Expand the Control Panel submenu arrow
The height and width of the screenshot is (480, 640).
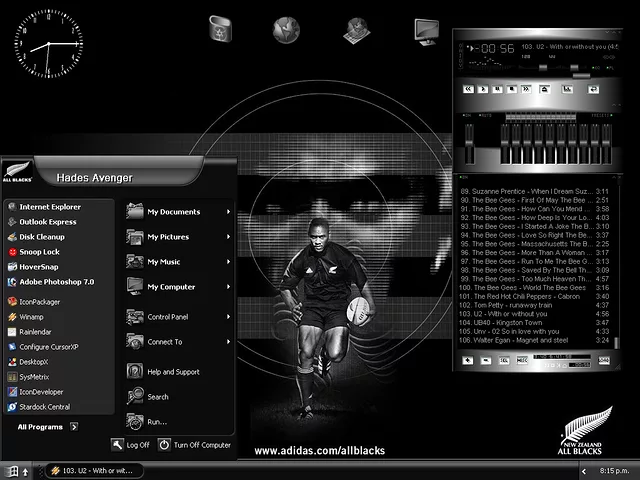click(x=229, y=317)
